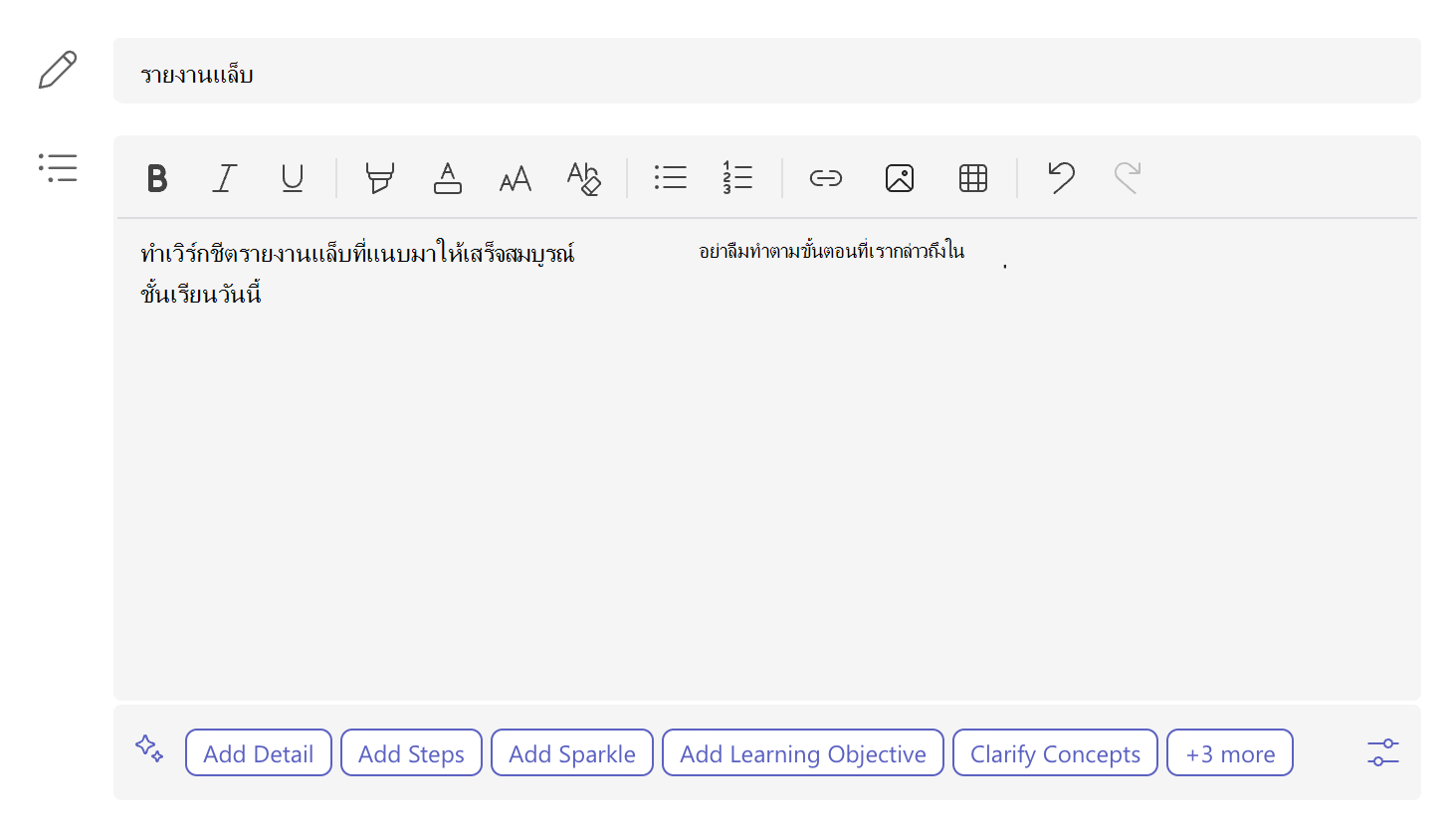Toggle underline formatting
1453x840 pixels.
[x=293, y=178]
